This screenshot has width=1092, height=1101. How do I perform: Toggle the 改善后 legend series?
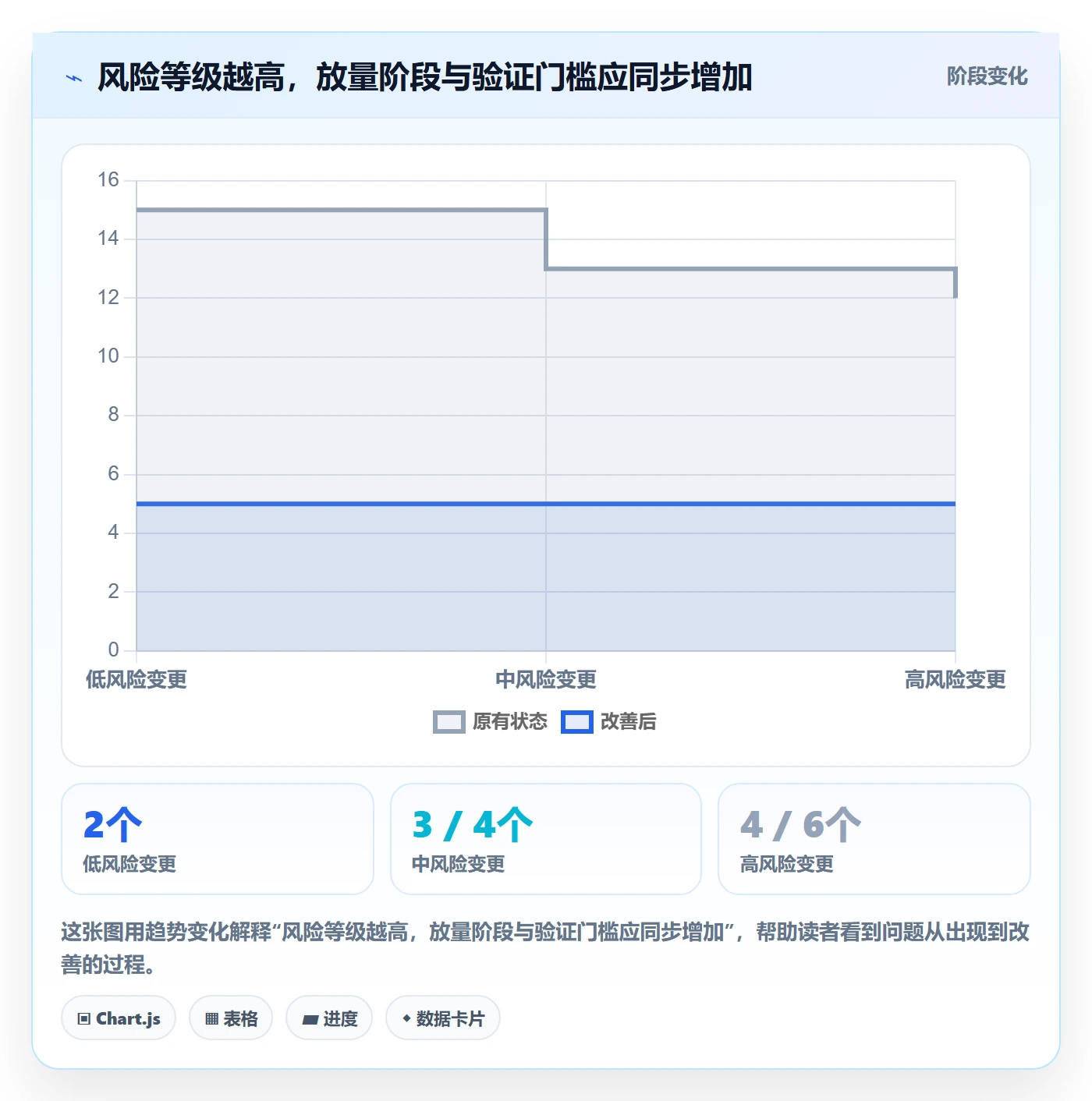click(x=609, y=722)
